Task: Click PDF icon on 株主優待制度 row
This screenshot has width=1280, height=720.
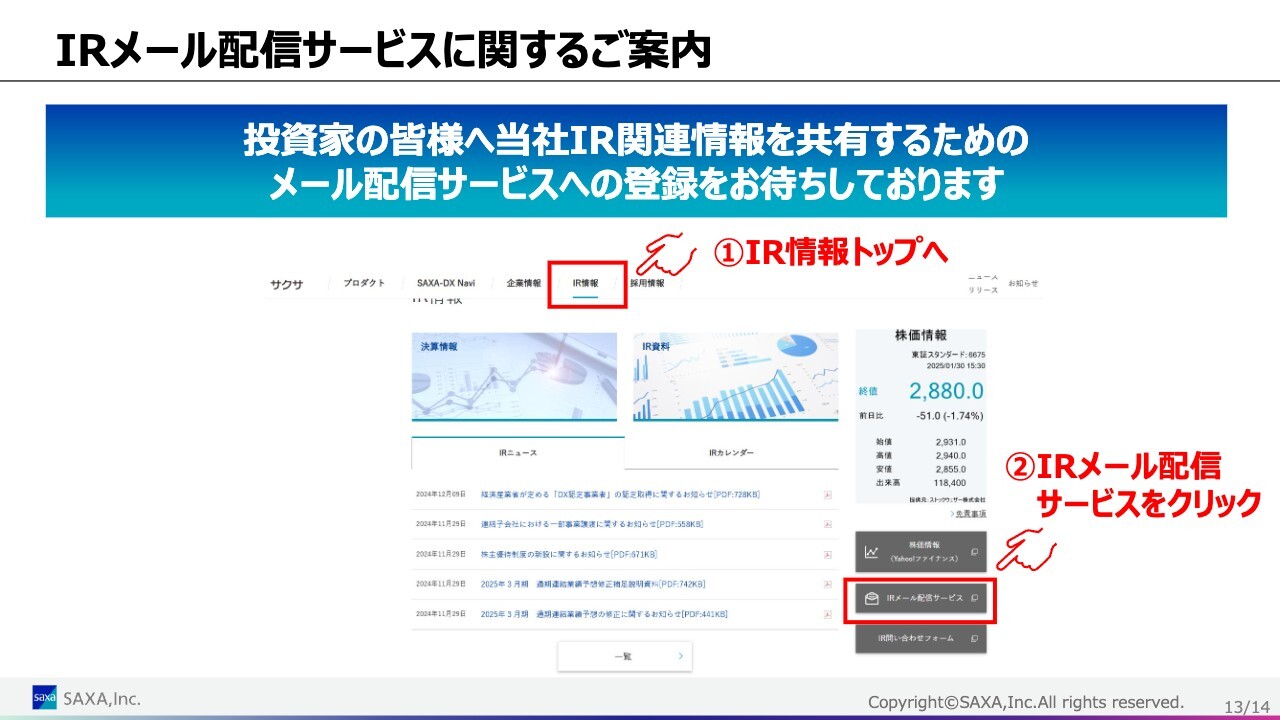Action: tap(828, 554)
